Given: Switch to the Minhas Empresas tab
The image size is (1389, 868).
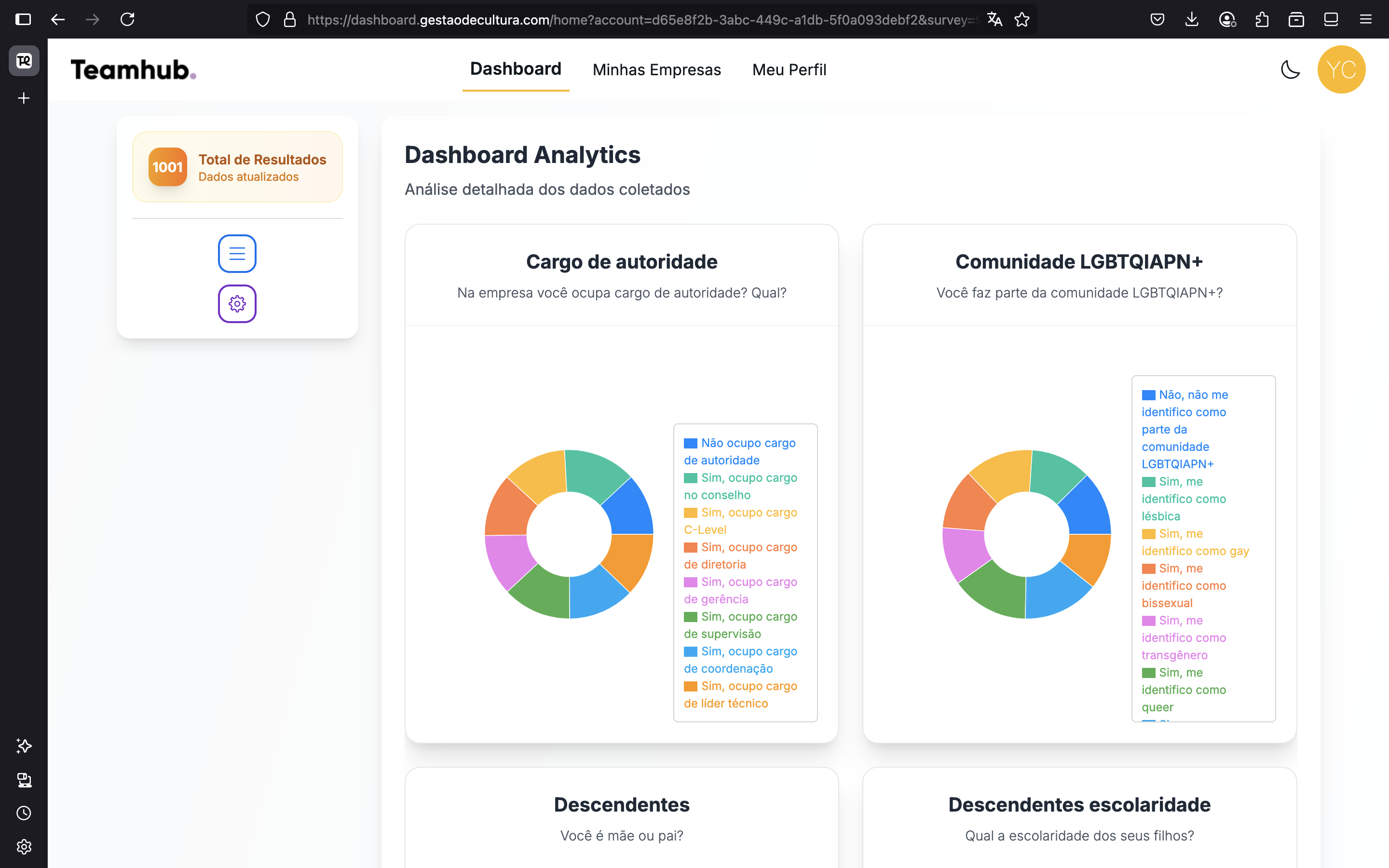Looking at the screenshot, I should coord(656,69).
